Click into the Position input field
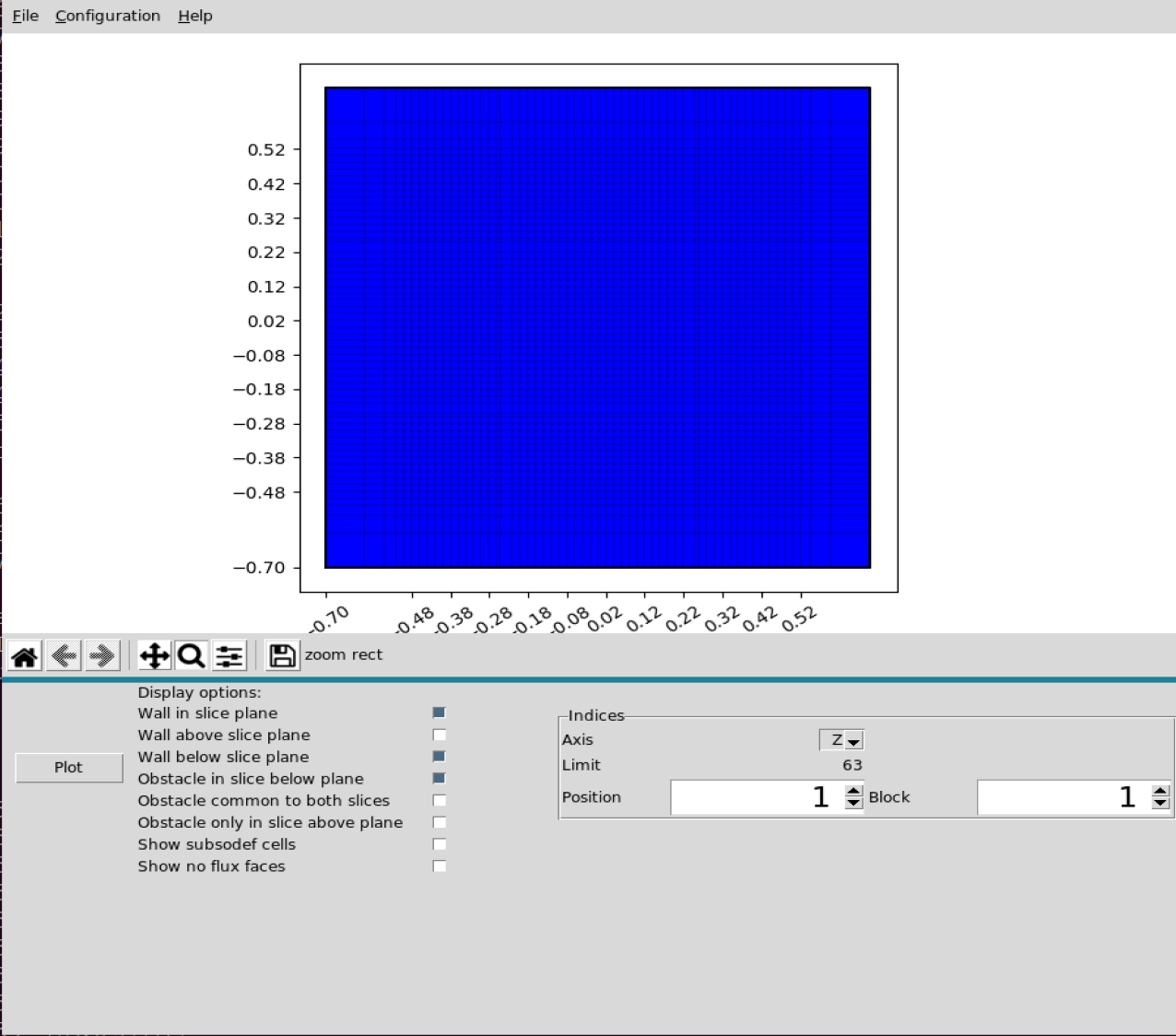Image resolution: width=1176 pixels, height=1036 pixels. pos(758,797)
